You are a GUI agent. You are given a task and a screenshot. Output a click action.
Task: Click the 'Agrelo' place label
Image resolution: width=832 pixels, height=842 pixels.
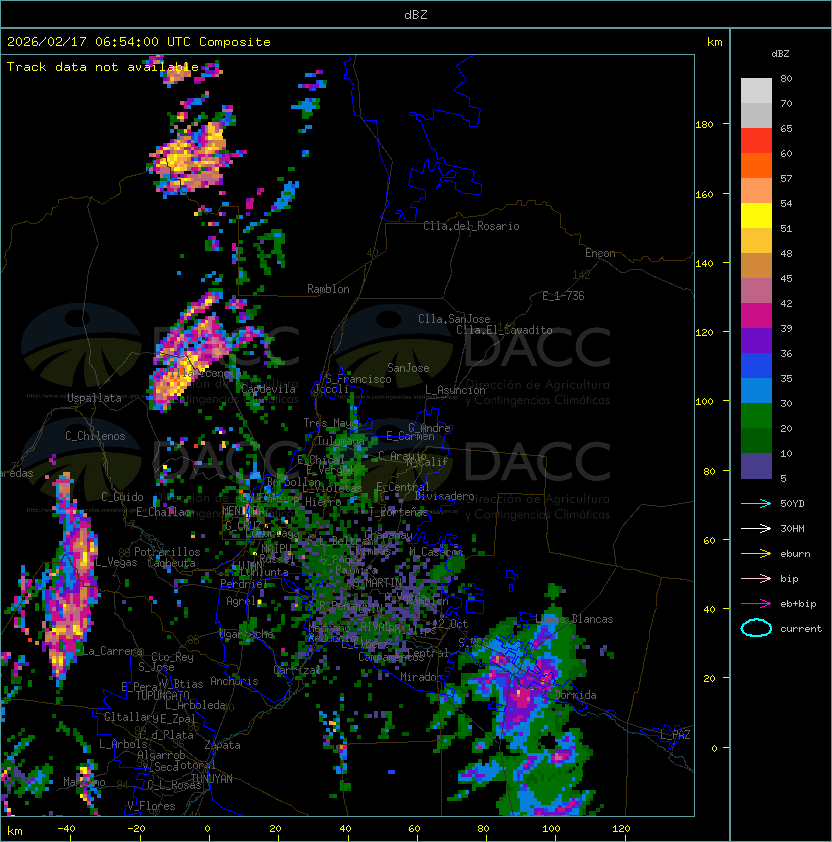point(244,601)
